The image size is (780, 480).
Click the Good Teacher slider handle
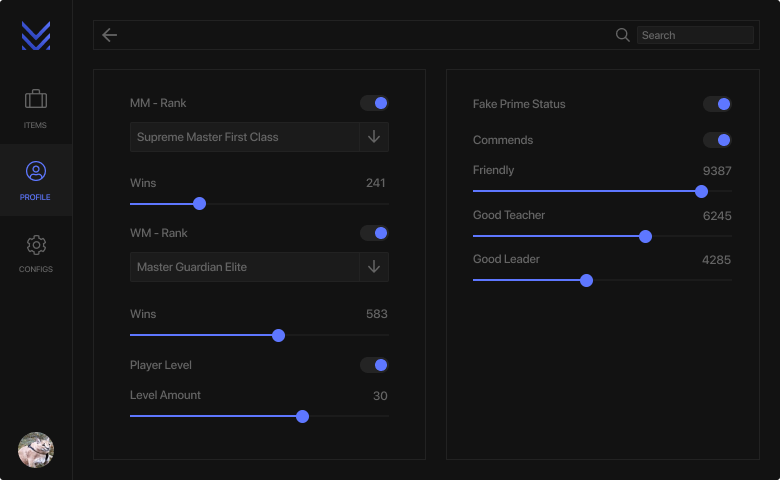point(645,236)
